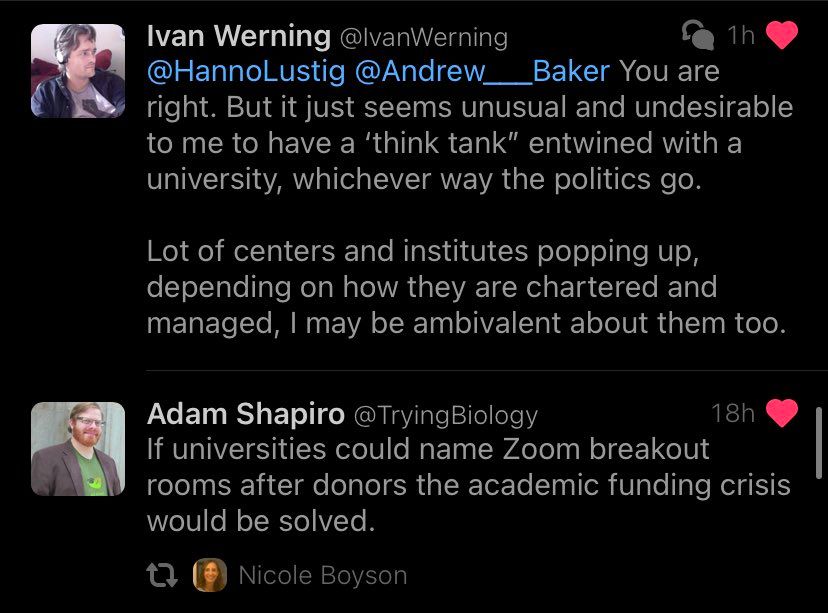Click the retweet icon below Adam's tweet

coord(162,575)
